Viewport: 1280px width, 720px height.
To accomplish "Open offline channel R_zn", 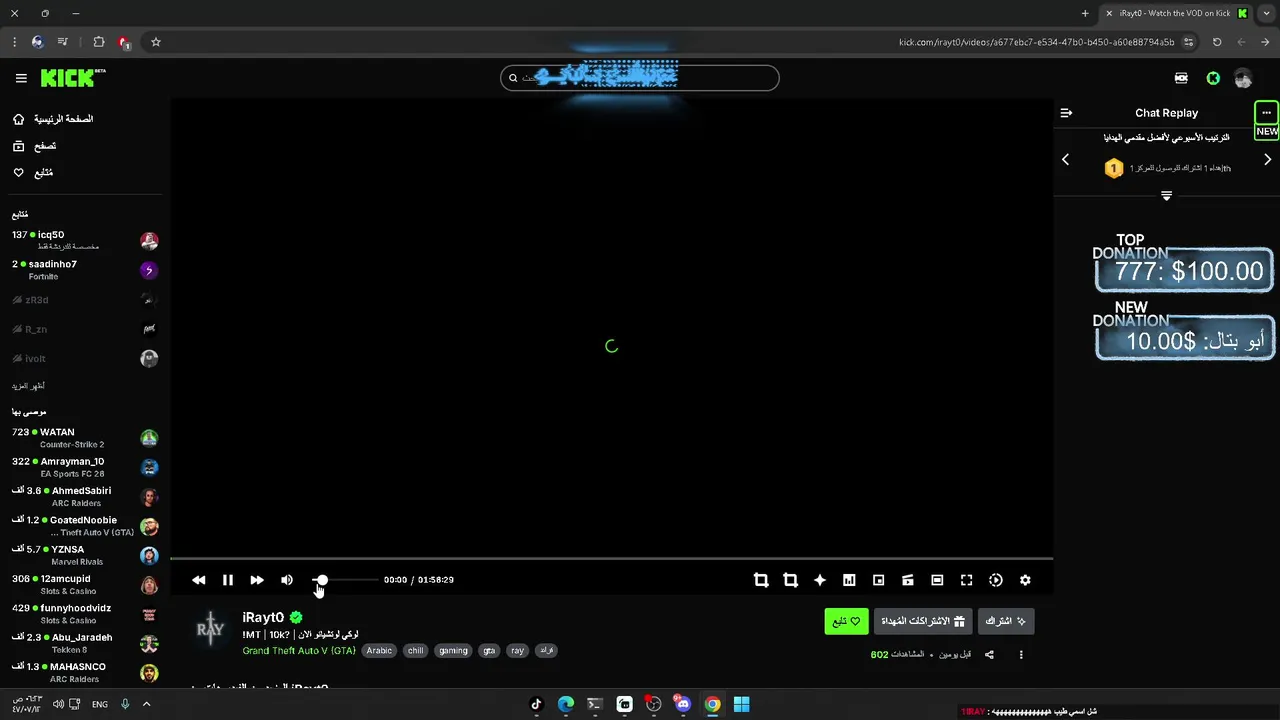I will click(85, 329).
